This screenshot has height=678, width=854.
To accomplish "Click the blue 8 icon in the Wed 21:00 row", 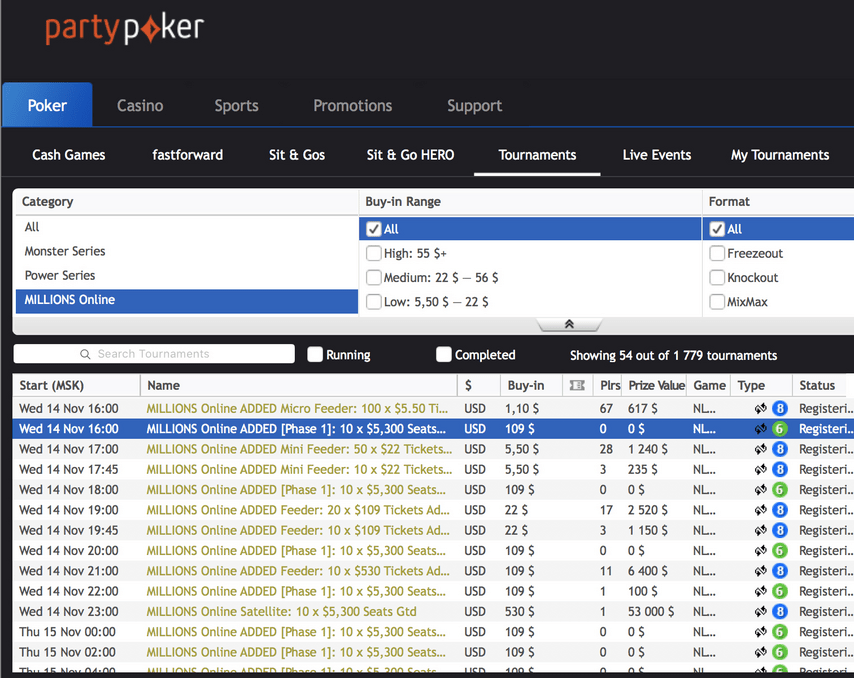I will click(779, 571).
